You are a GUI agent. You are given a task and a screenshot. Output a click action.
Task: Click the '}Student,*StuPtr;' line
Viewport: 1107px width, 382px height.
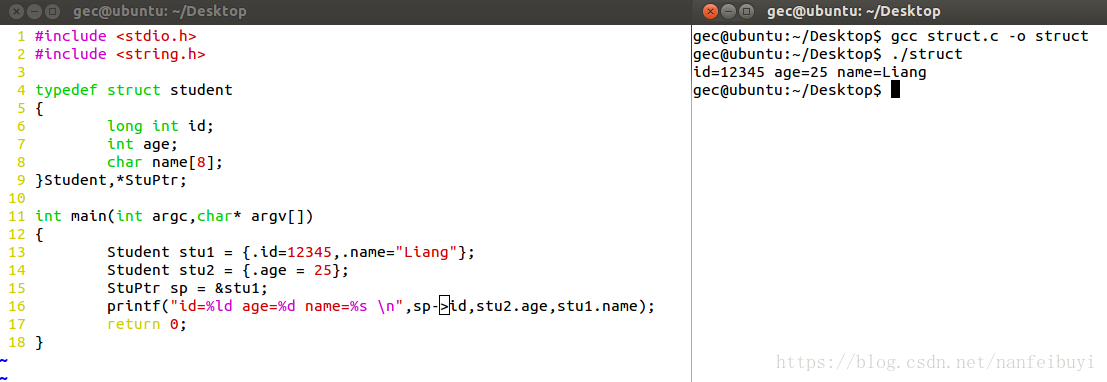point(111,180)
